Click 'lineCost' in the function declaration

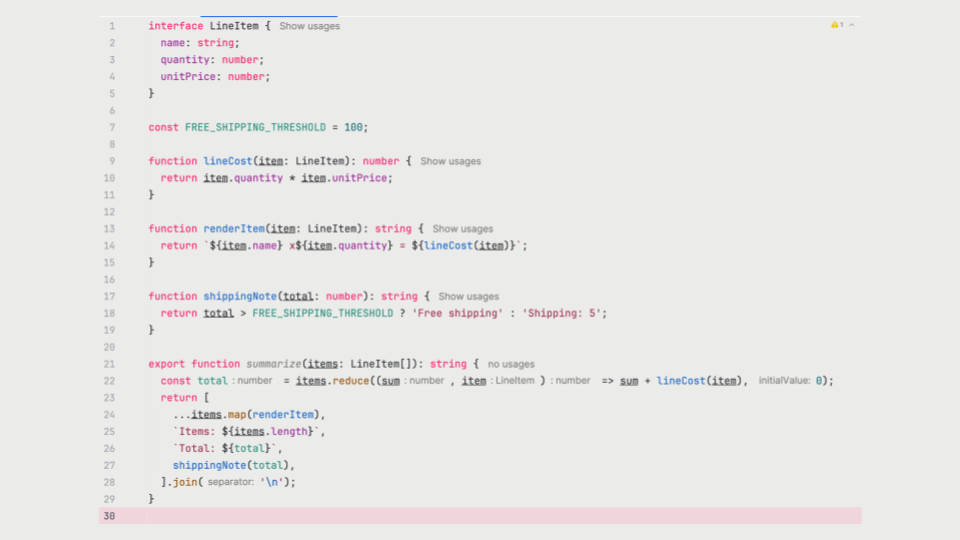coord(227,162)
